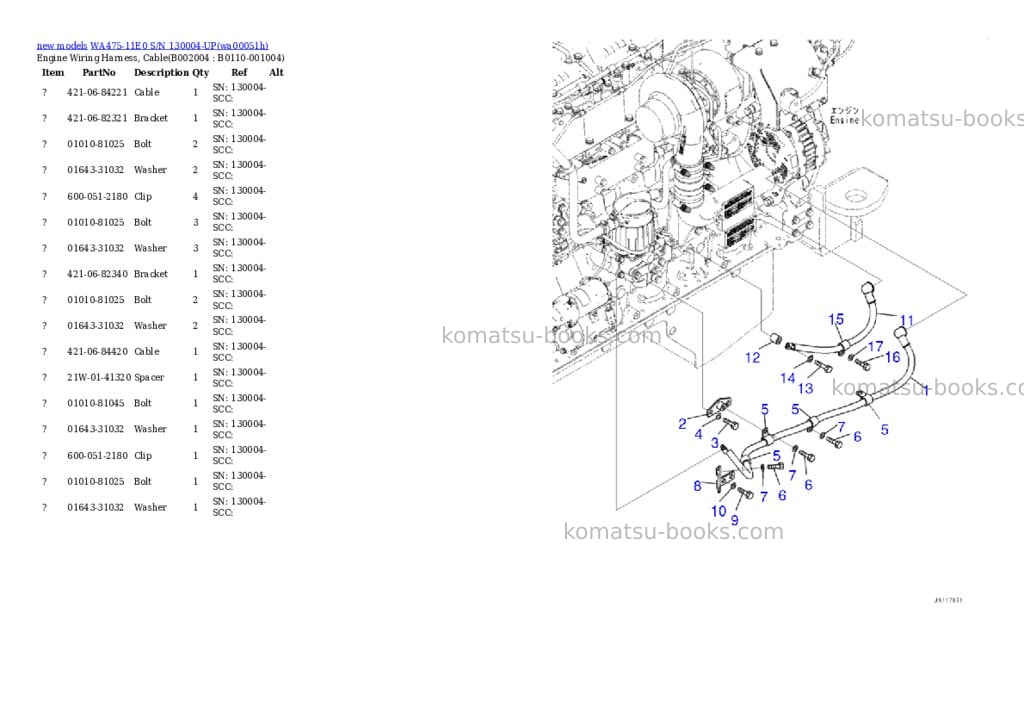Select part number 21W-01-41320

coord(99,378)
